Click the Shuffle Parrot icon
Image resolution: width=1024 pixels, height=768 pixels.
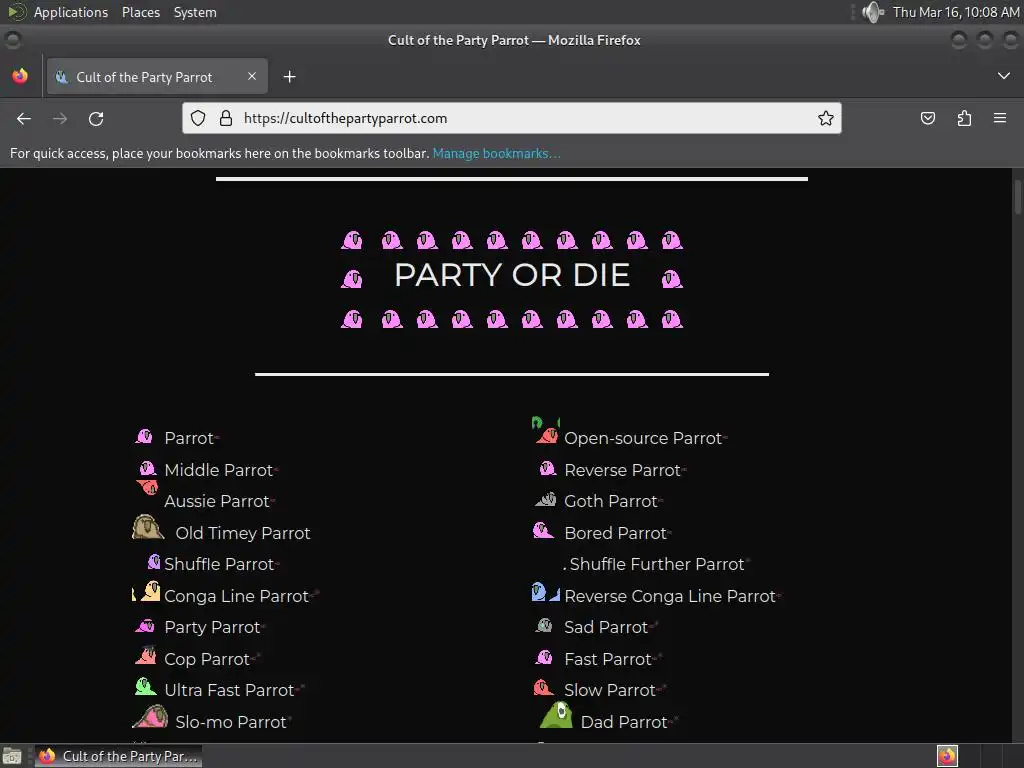(154, 562)
